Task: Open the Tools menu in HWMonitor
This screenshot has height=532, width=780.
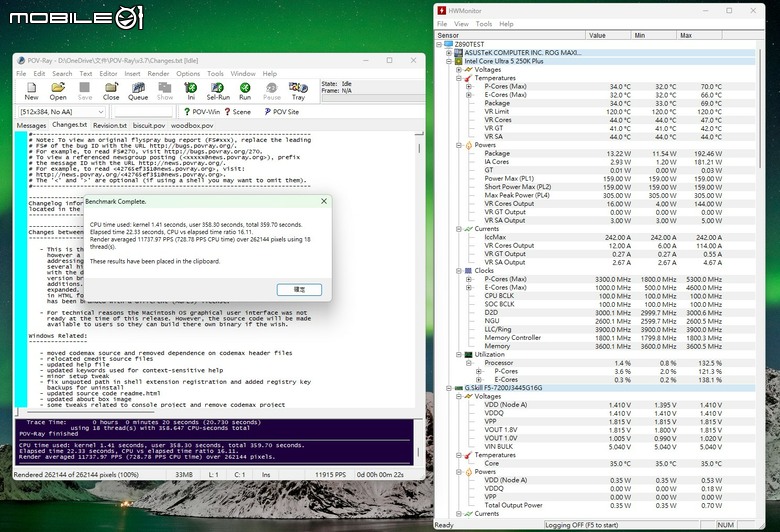Action: coord(484,24)
